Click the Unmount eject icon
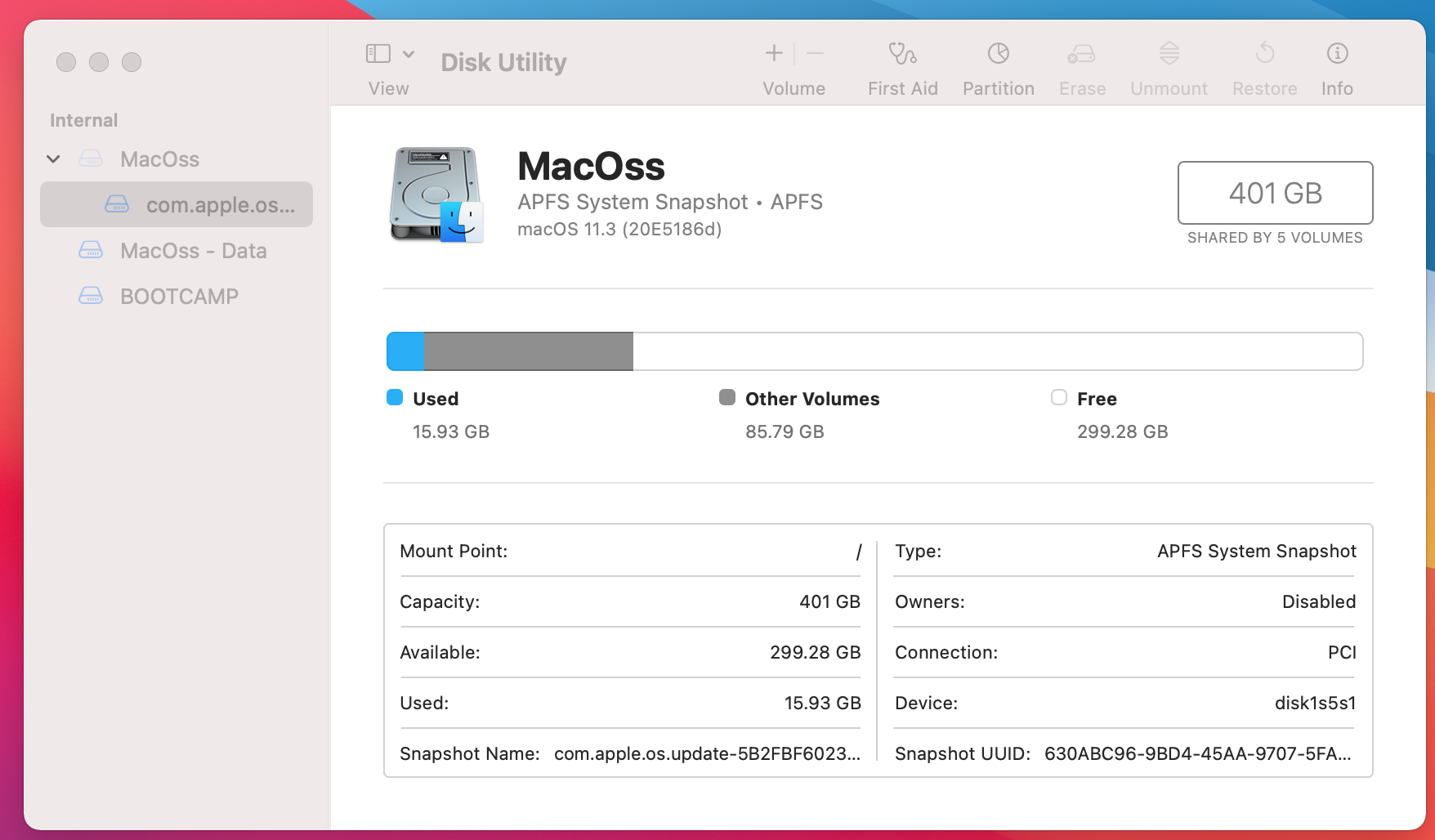Image resolution: width=1435 pixels, height=840 pixels. 1169,54
